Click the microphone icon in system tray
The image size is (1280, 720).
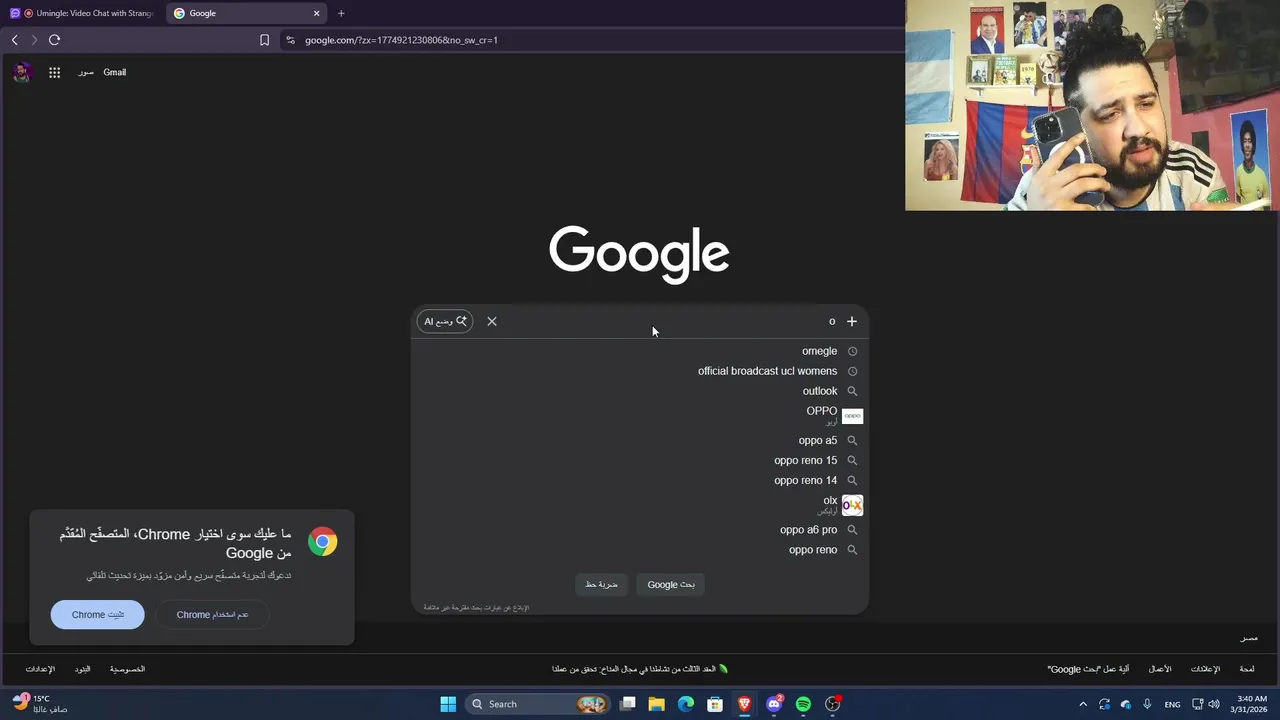tap(1147, 704)
